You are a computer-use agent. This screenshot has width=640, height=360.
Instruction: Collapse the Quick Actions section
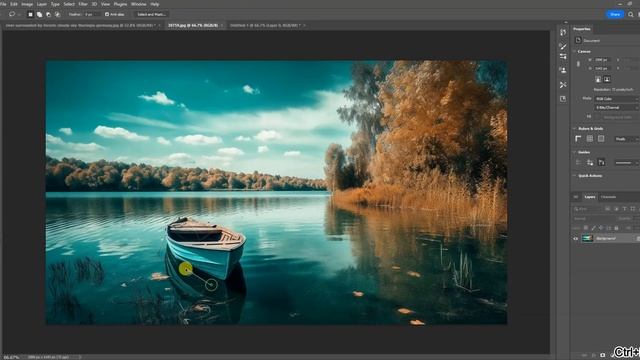point(575,176)
